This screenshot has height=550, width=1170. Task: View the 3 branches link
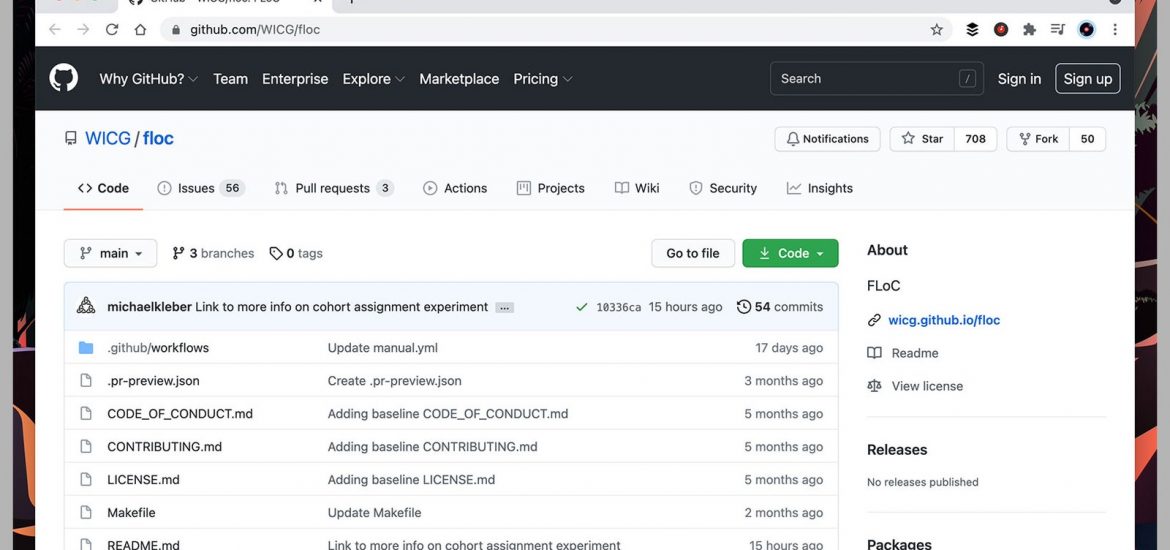tap(213, 253)
